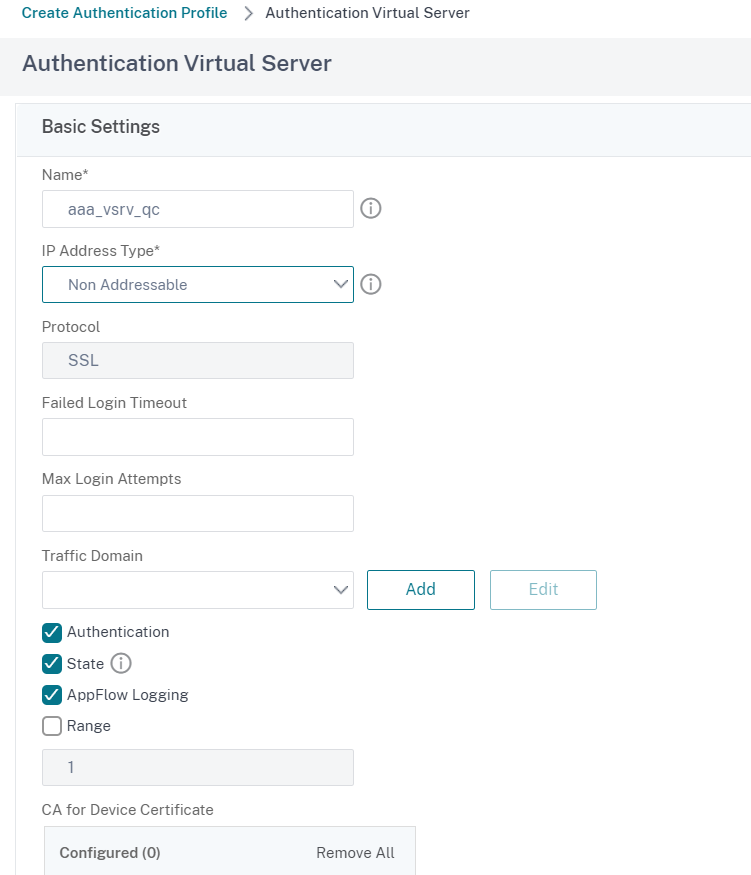Turn off AppFlow Logging
The image size is (751, 875).
49,694
